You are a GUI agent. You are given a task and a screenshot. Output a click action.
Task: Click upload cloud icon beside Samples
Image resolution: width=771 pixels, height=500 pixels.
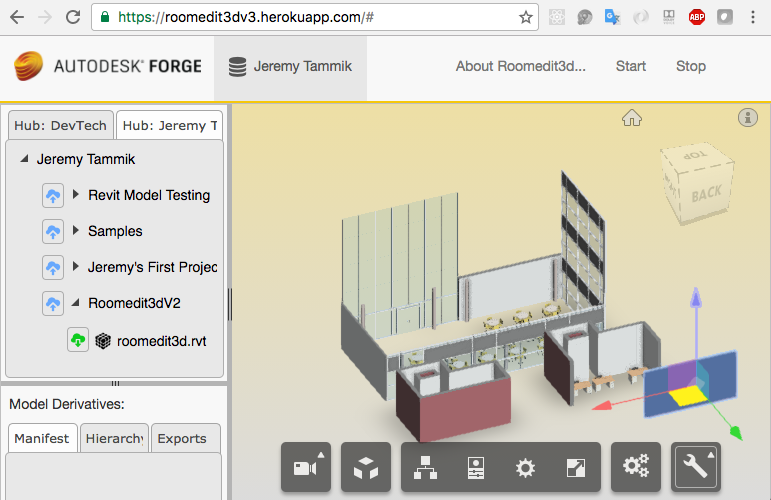[x=53, y=231]
